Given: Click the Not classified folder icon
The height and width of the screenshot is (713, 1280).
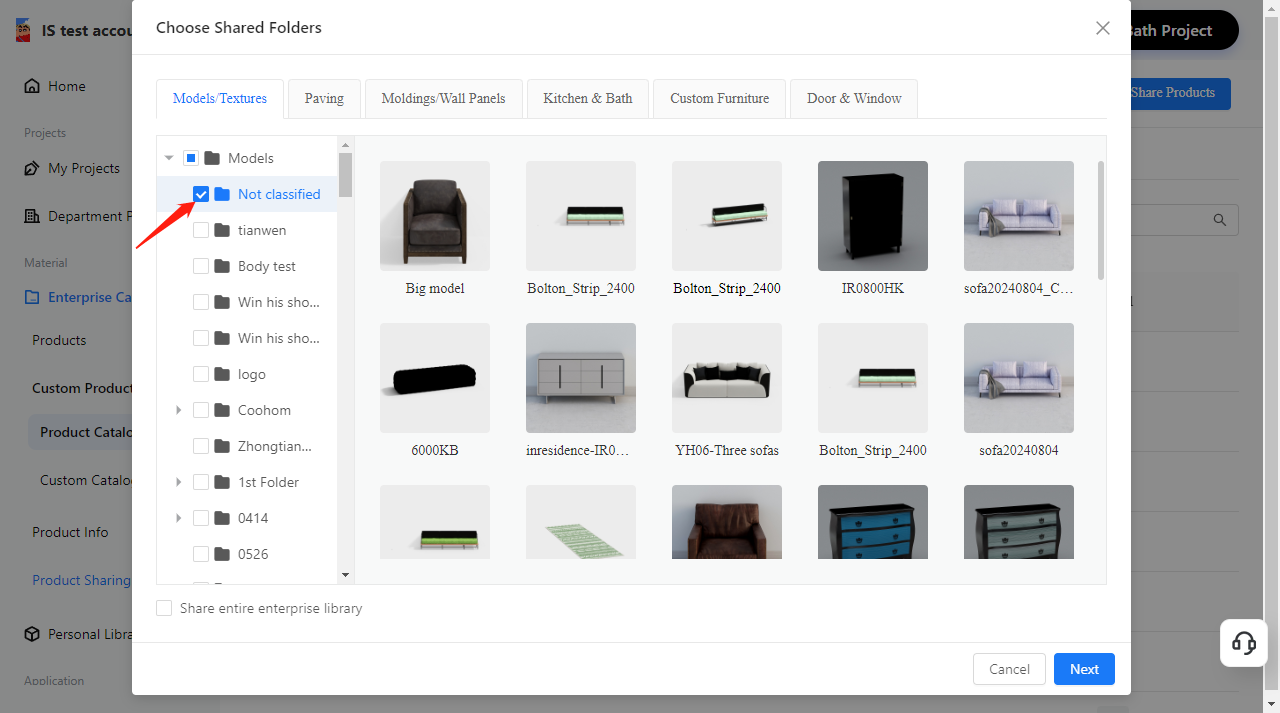Looking at the screenshot, I should 222,194.
